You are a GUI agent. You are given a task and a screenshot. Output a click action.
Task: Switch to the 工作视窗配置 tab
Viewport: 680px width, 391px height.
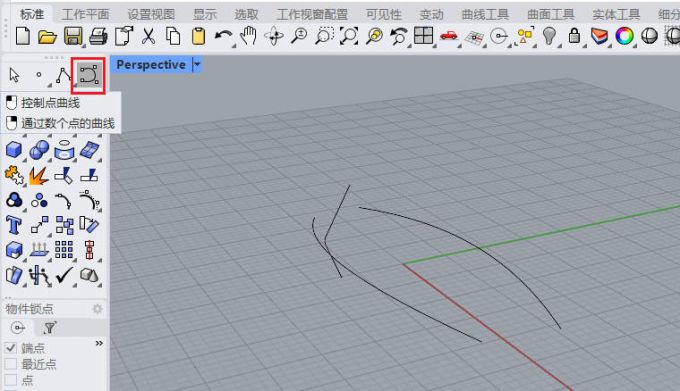pyautogui.click(x=312, y=14)
